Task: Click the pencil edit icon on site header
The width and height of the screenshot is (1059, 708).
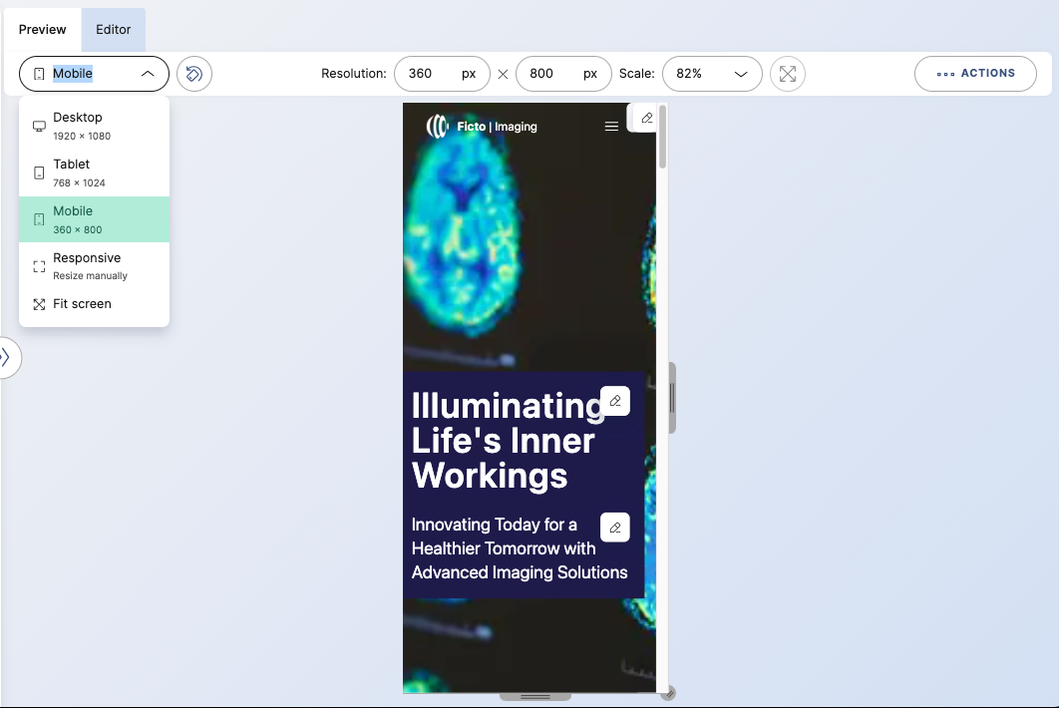Action: [646, 118]
